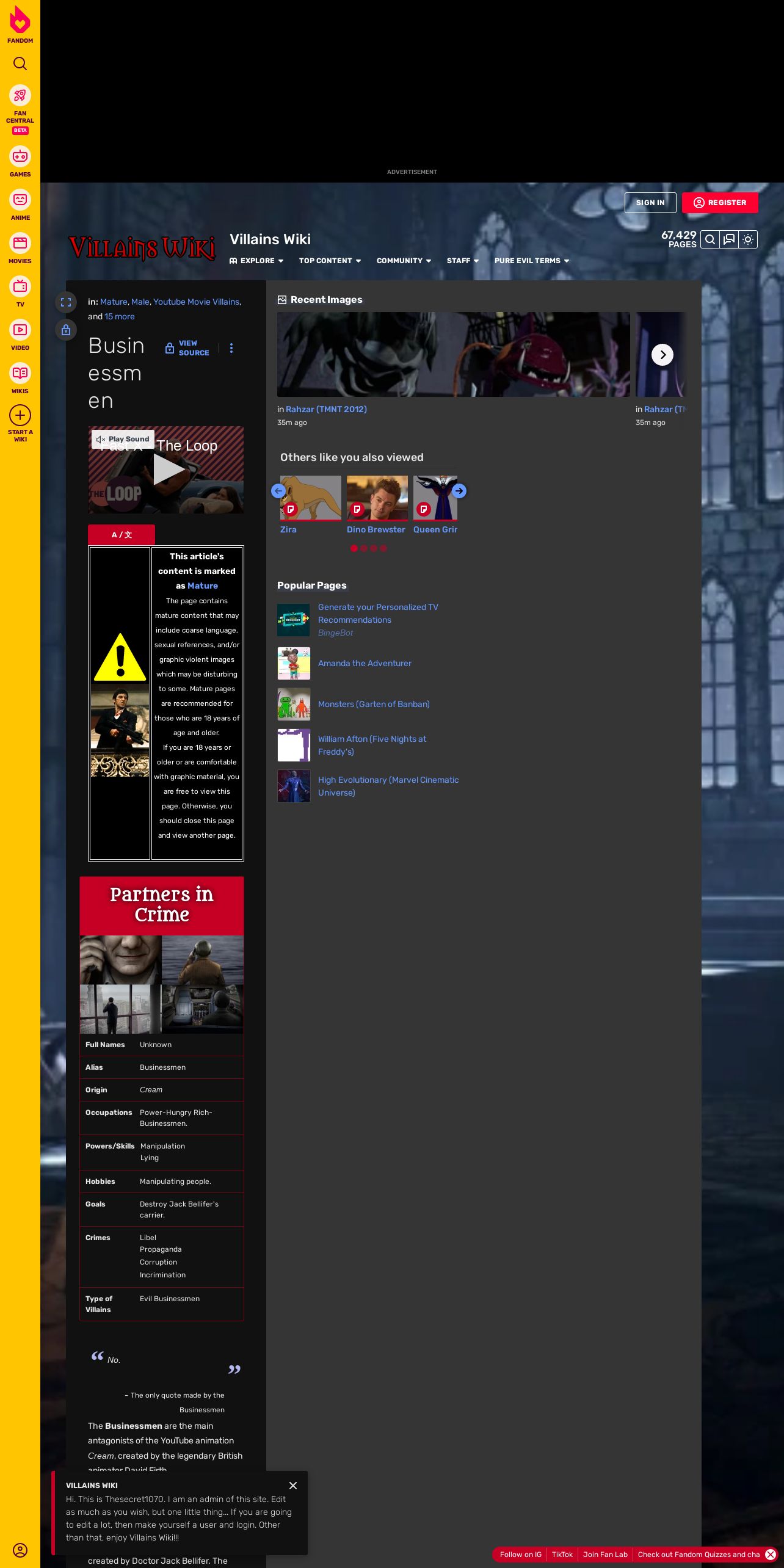This screenshot has width=784, height=1568.
Task: Open Check out Fandom Quizzes link
Action: pyautogui.click(x=699, y=1555)
